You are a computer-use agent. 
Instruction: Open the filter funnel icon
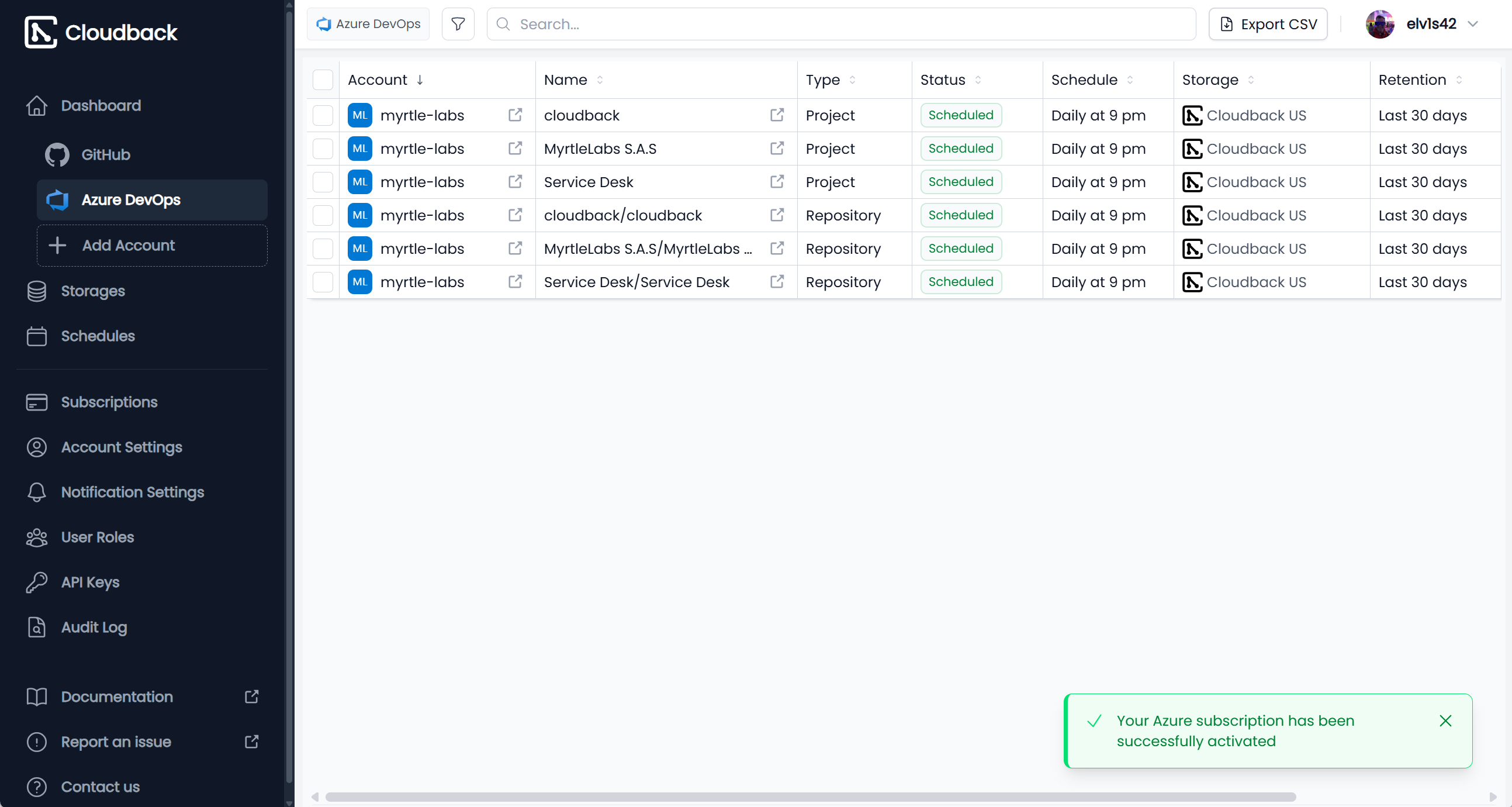pyautogui.click(x=458, y=24)
